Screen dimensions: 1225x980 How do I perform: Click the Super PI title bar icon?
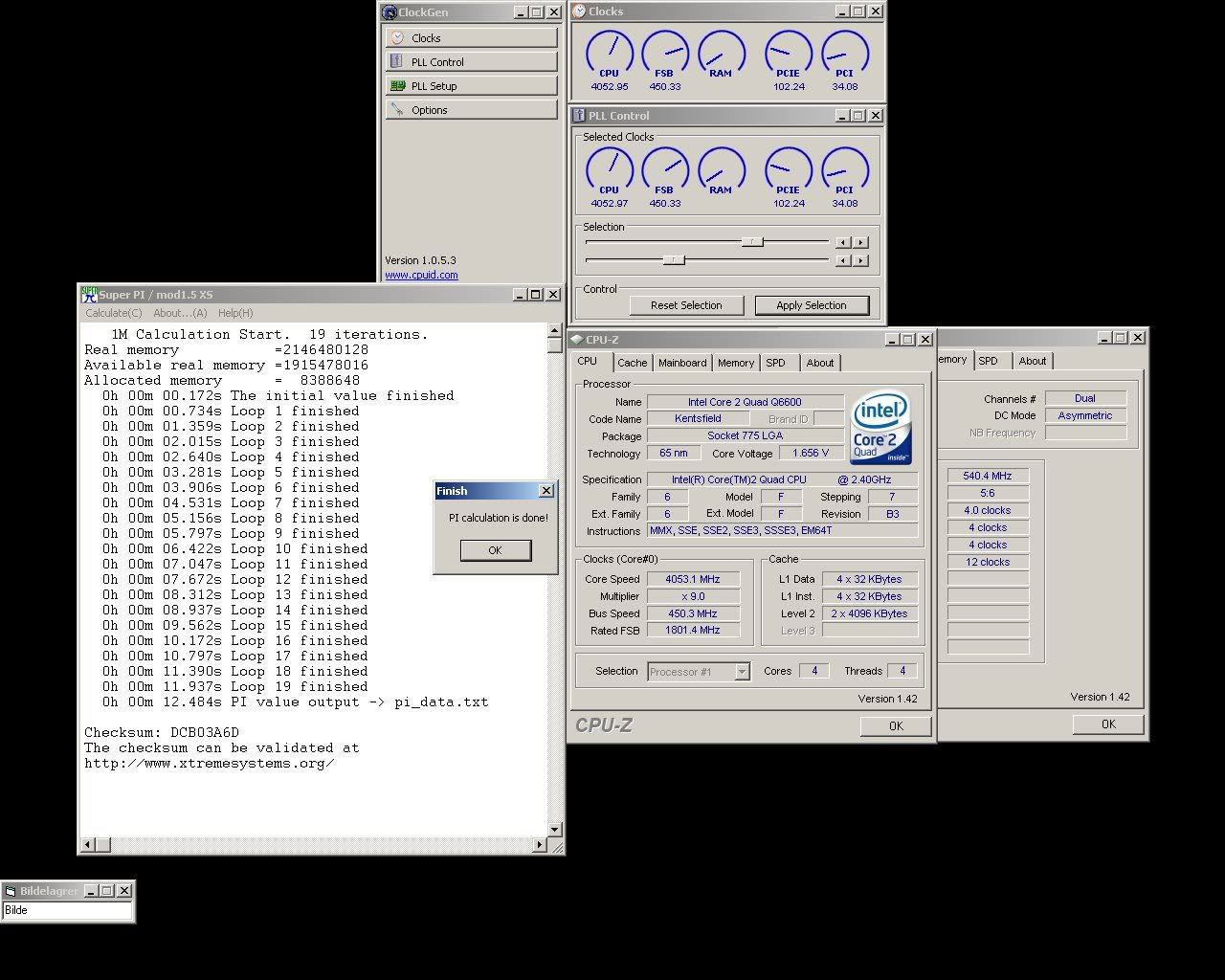(89, 295)
